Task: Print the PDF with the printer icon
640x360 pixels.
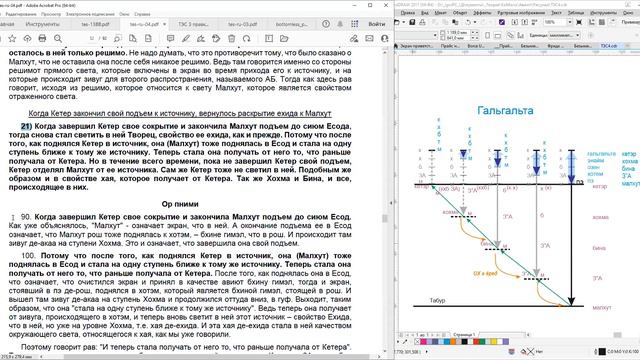Action: point(42,38)
